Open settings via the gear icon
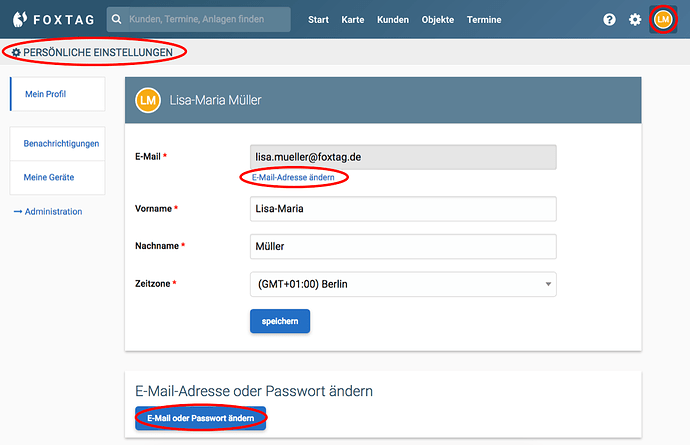 click(x=635, y=20)
